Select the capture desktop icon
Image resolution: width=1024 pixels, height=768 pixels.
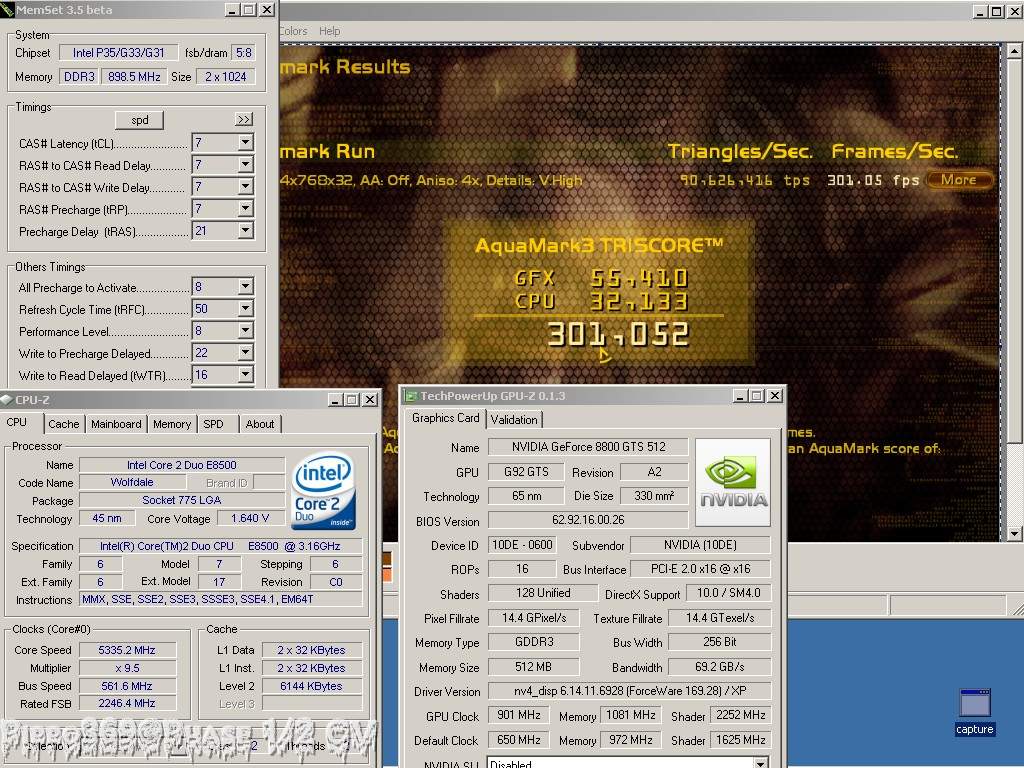click(x=974, y=712)
